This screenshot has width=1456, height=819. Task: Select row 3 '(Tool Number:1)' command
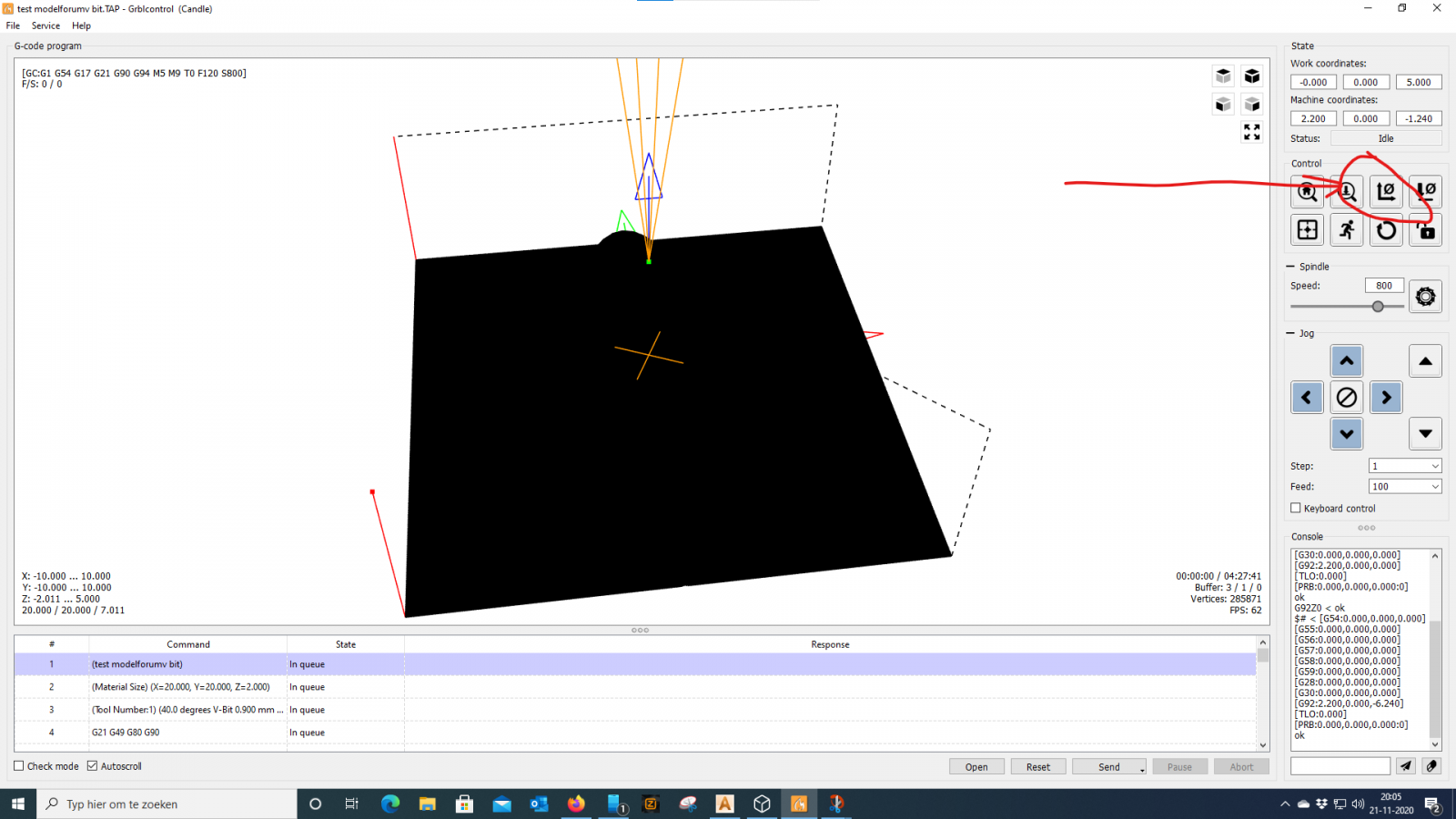[x=635, y=710]
